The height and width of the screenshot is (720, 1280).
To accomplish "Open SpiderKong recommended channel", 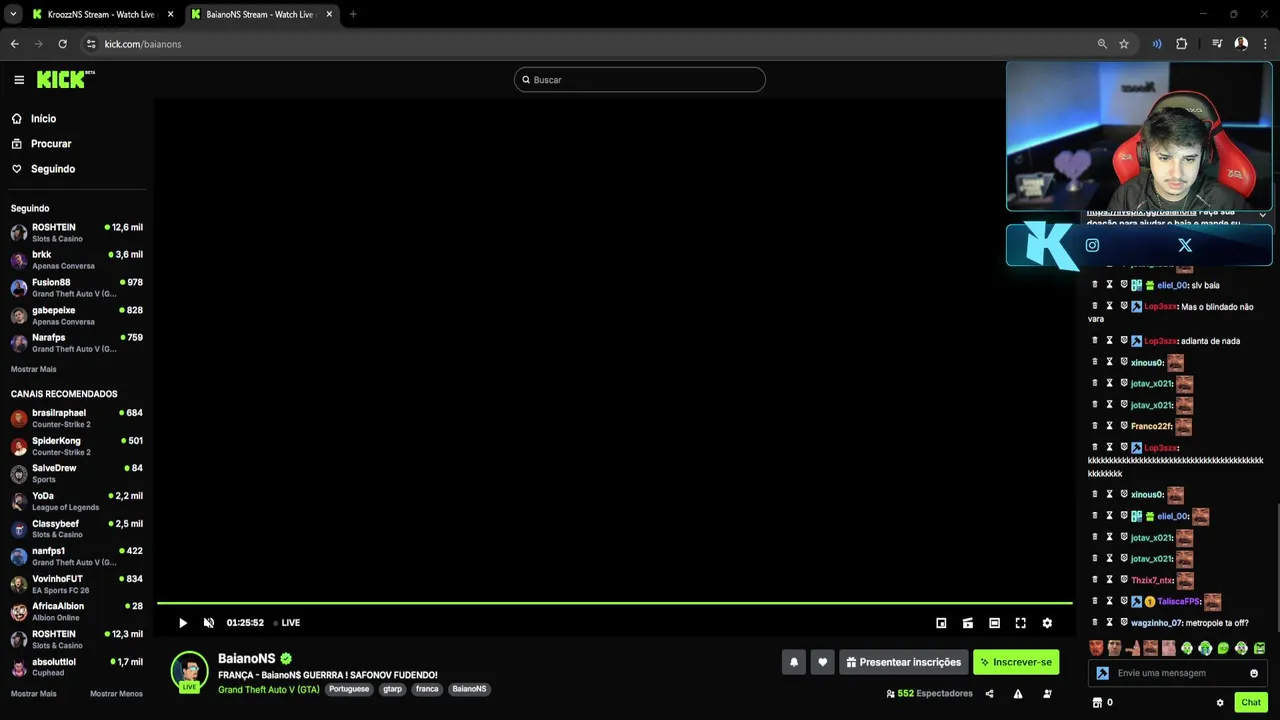I will coord(76,446).
